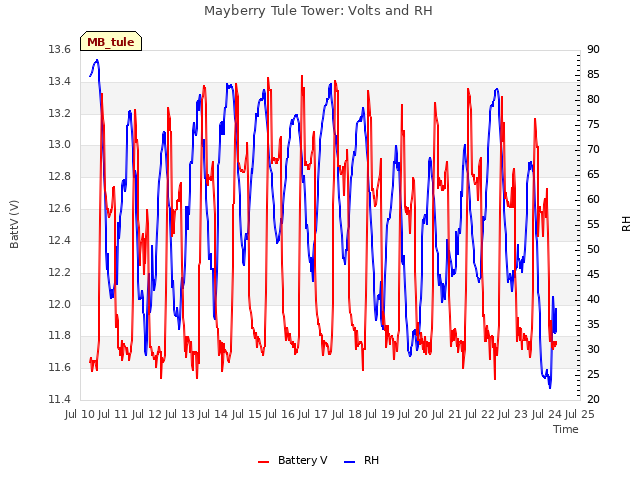This screenshot has height=480, width=640.
Task: Click the 45 tick on RH axis
Action: [593, 274]
